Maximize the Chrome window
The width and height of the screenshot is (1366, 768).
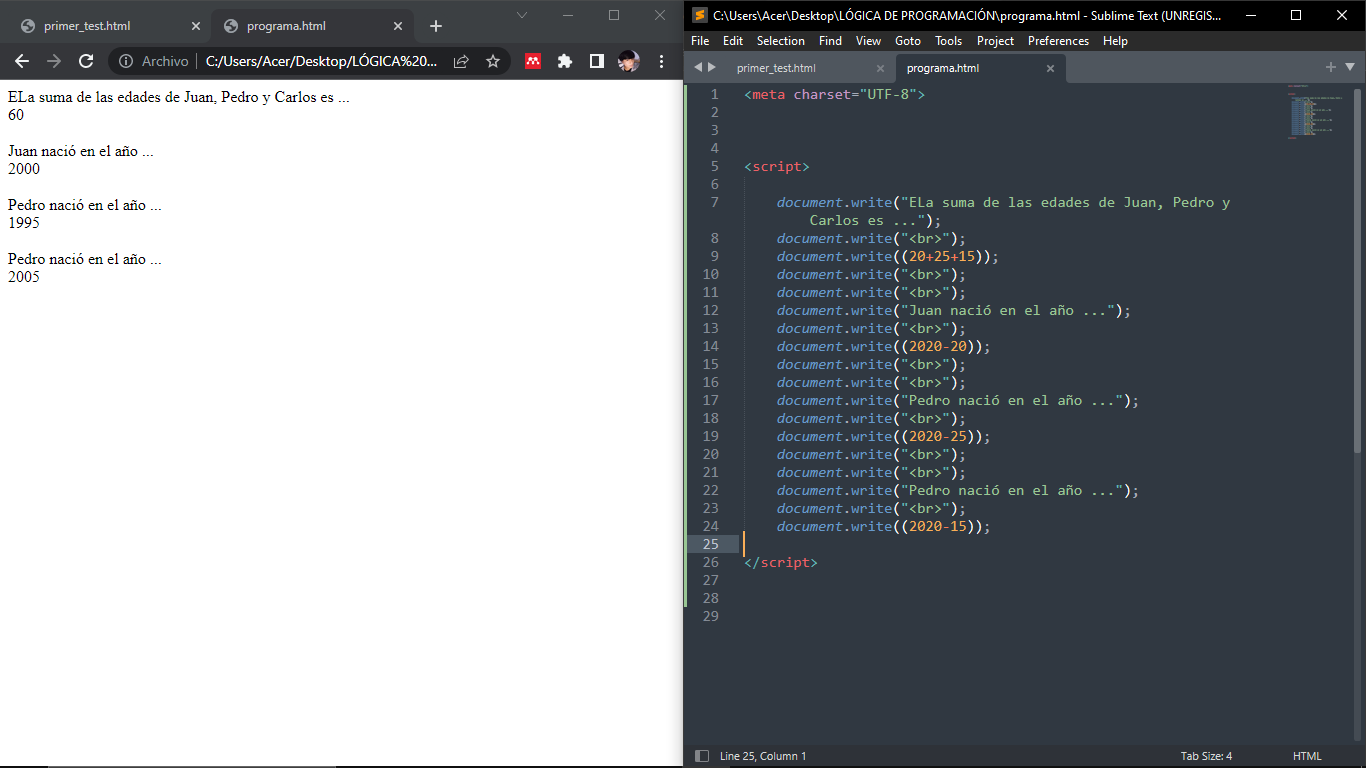coord(614,15)
